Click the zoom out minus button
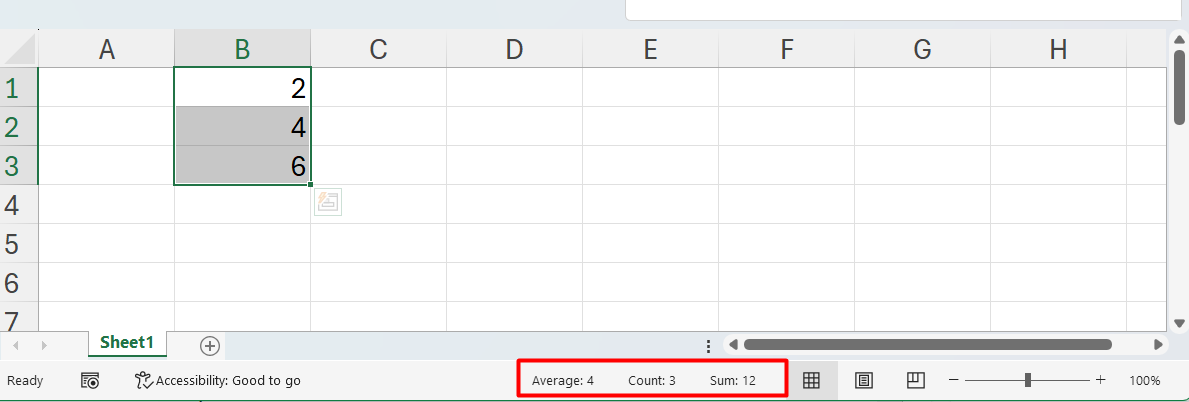Viewport: 1189px width, 402px height. click(954, 381)
